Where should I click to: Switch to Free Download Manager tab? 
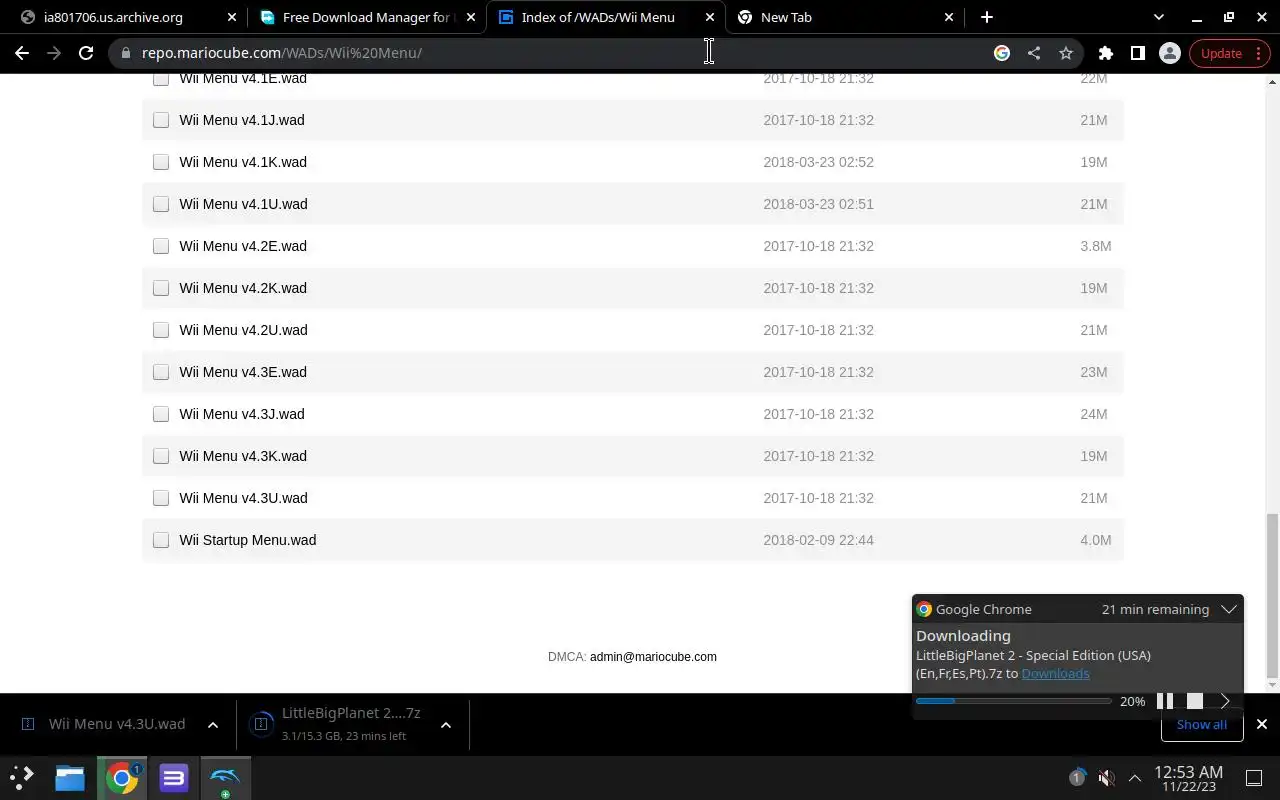pos(368,17)
